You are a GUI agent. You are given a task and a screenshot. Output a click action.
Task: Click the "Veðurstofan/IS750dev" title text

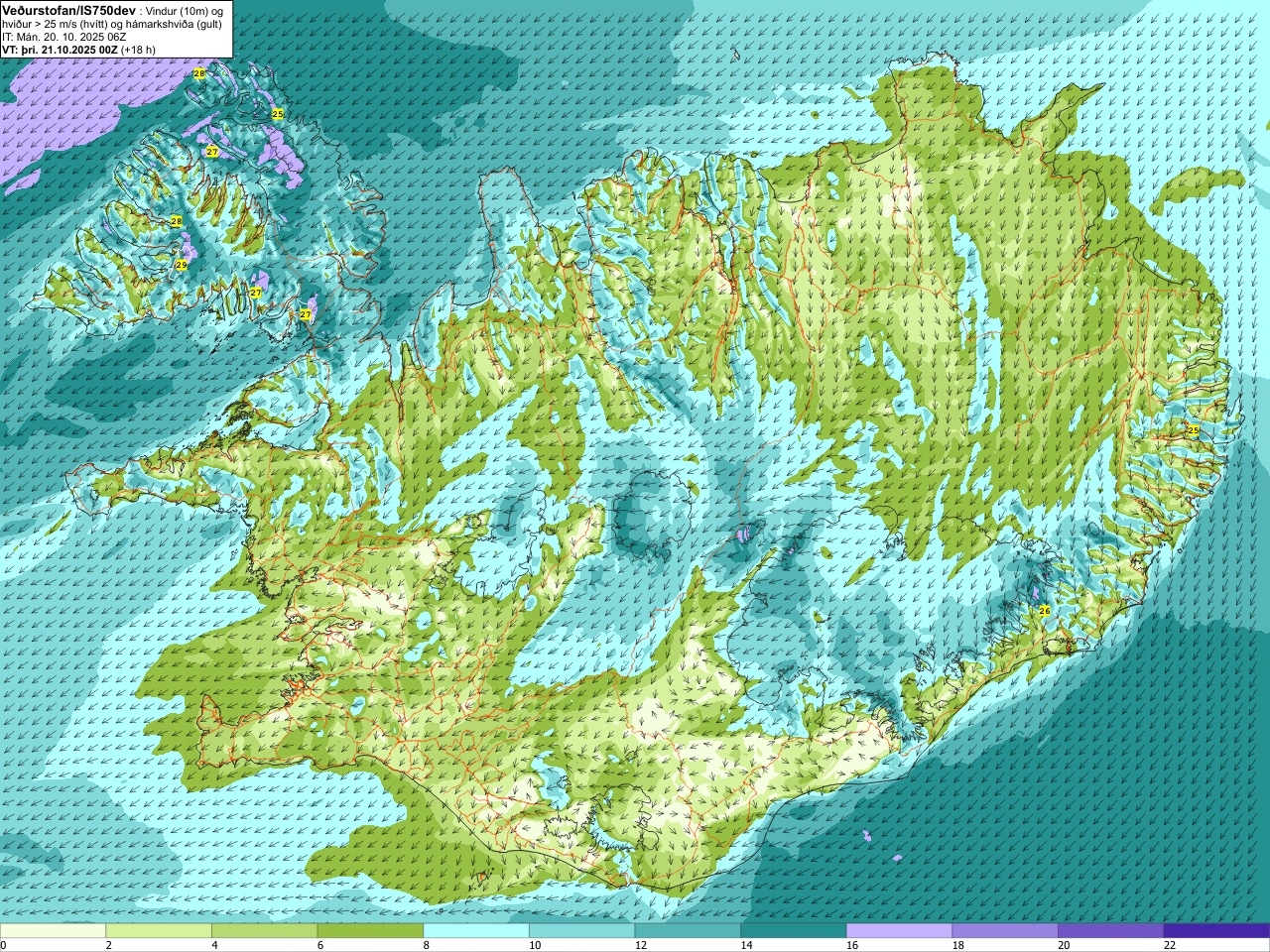tap(68, 9)
